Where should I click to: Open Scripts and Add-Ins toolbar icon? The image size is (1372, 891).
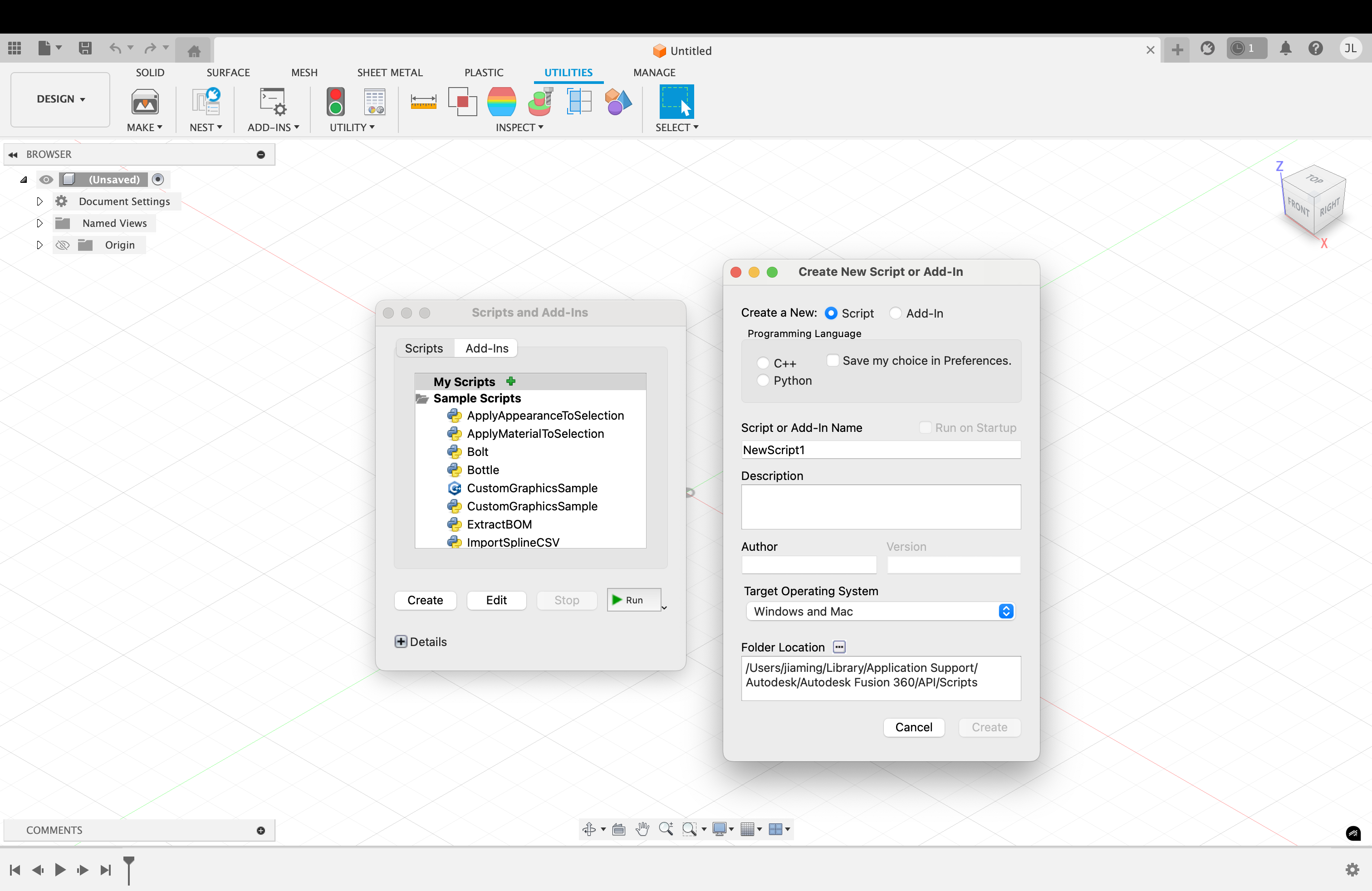273,103
